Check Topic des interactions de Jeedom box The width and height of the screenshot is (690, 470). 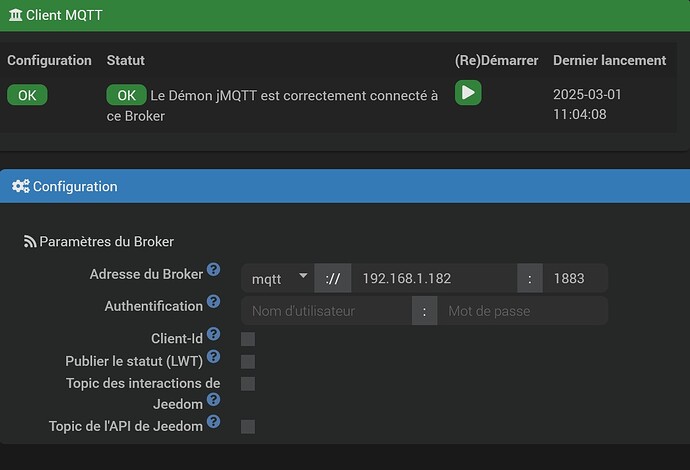coord(248,383)
